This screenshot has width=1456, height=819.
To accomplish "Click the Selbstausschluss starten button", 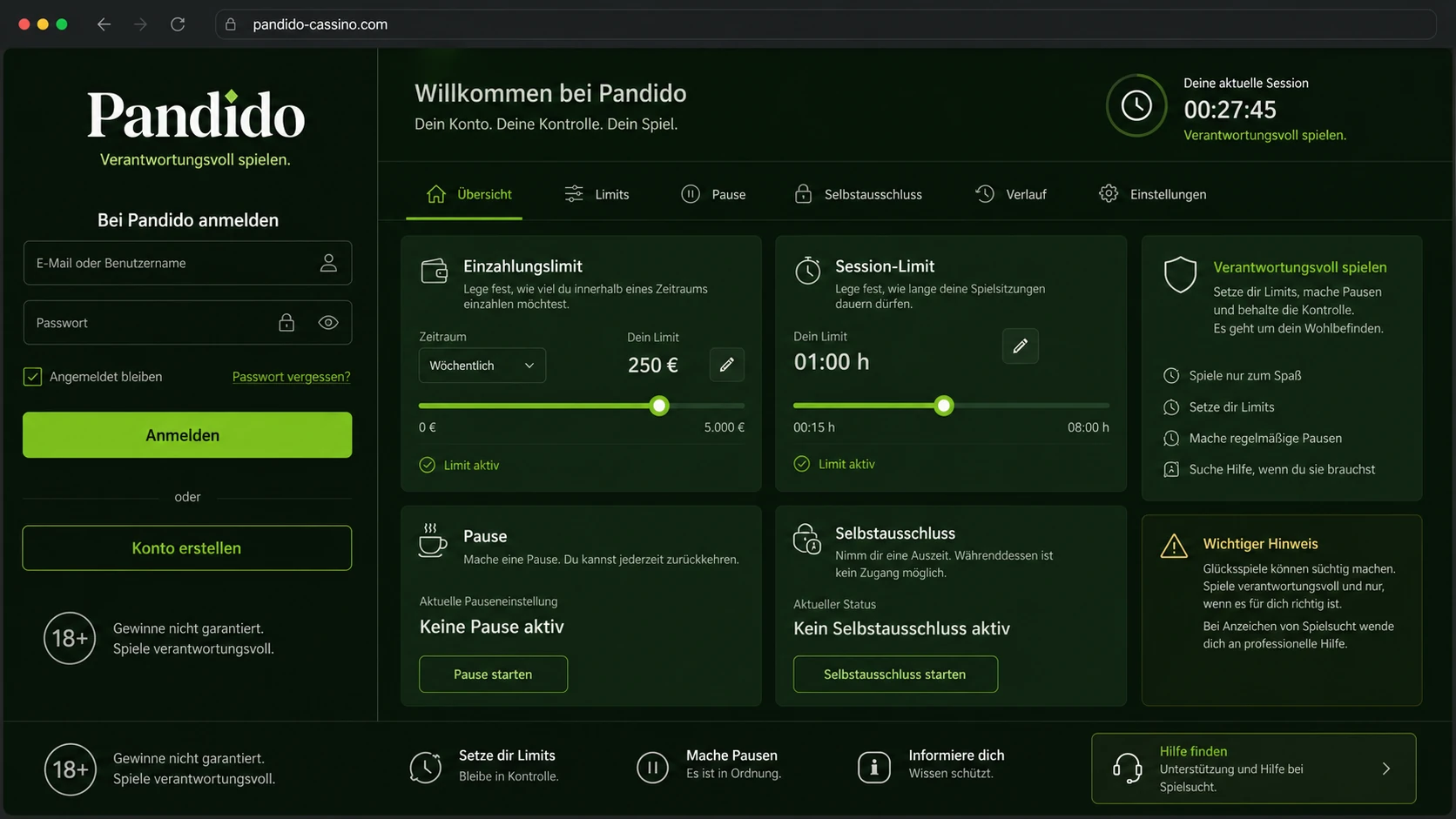I will point(895,675).
